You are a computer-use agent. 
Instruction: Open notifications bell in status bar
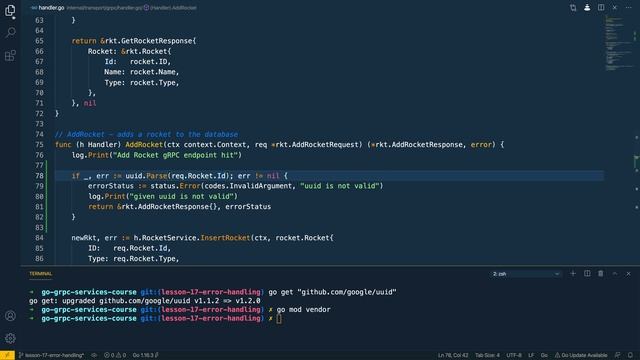pyautogui.click(x=630, y=355)
